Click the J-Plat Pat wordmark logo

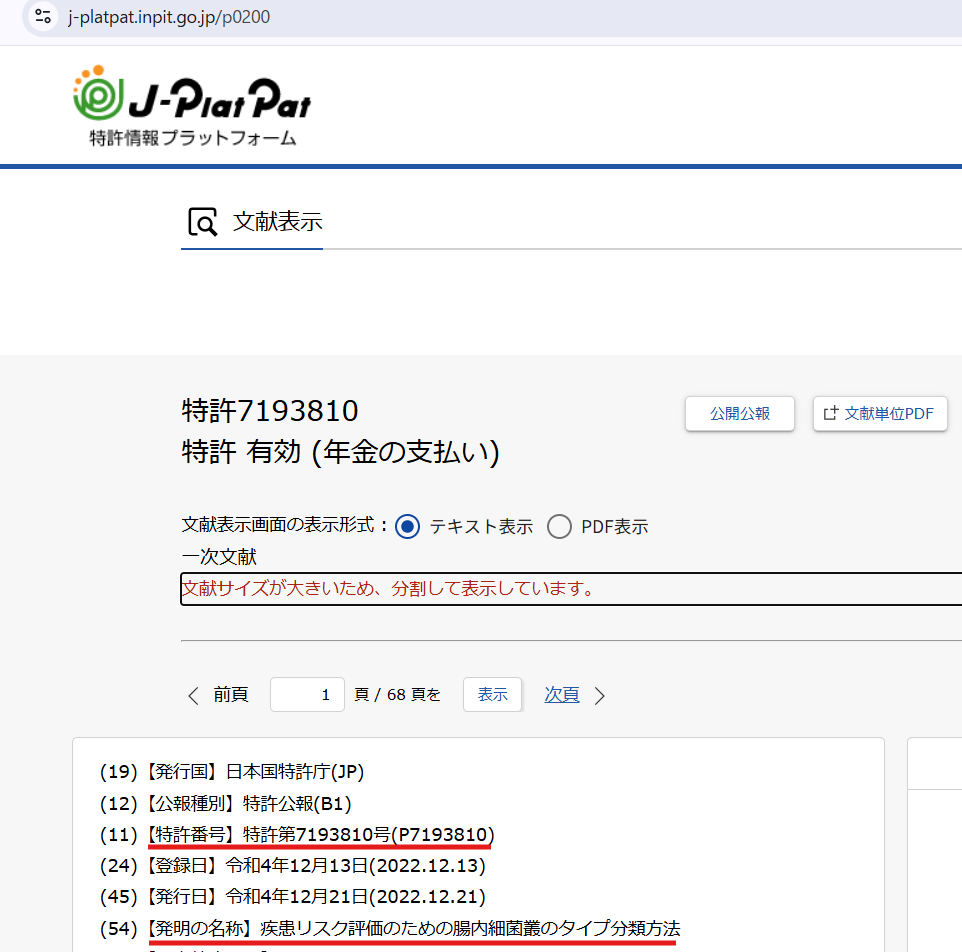point(220,100)
